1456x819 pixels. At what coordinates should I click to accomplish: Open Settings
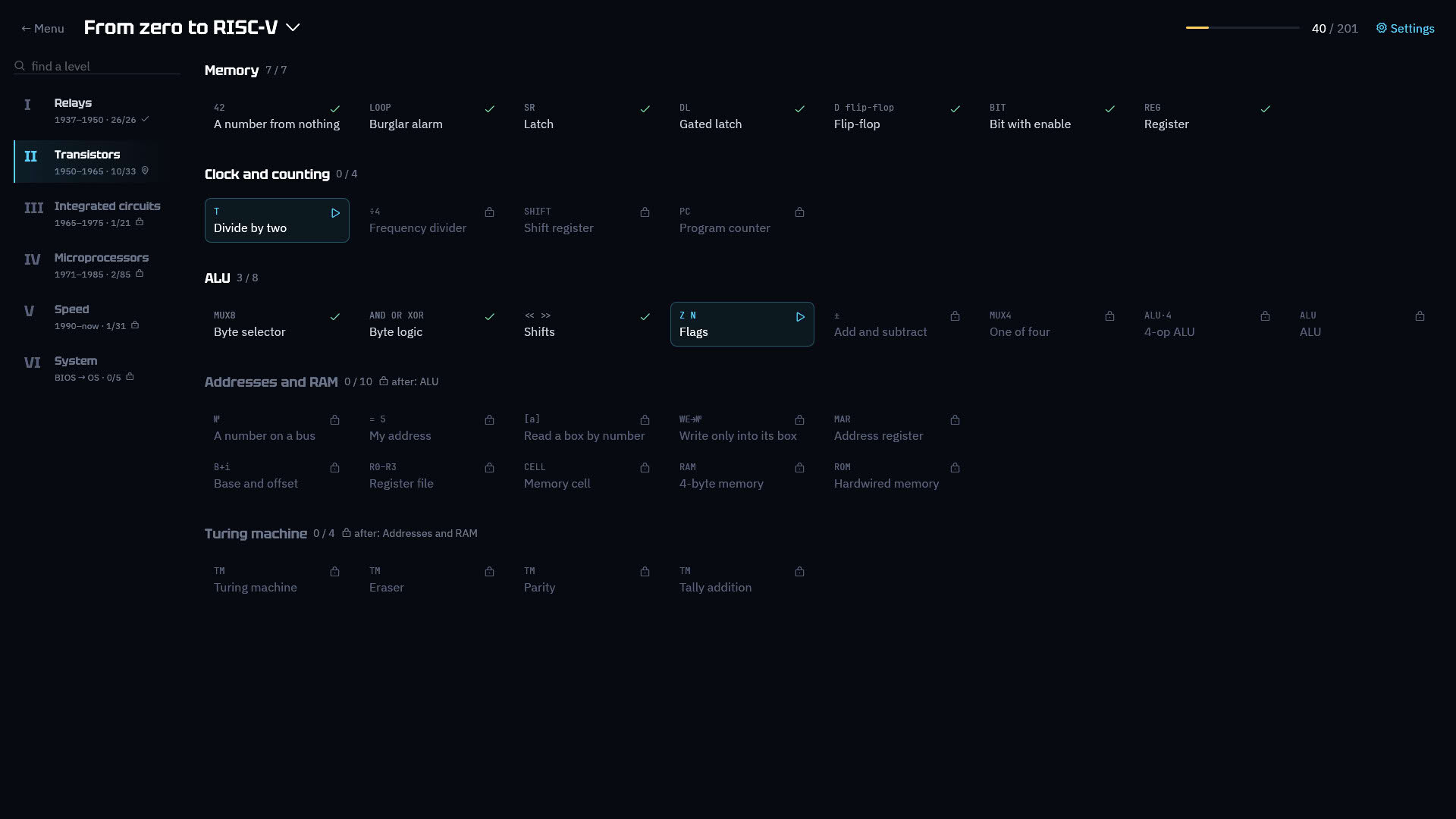[x=1405, y=29]
